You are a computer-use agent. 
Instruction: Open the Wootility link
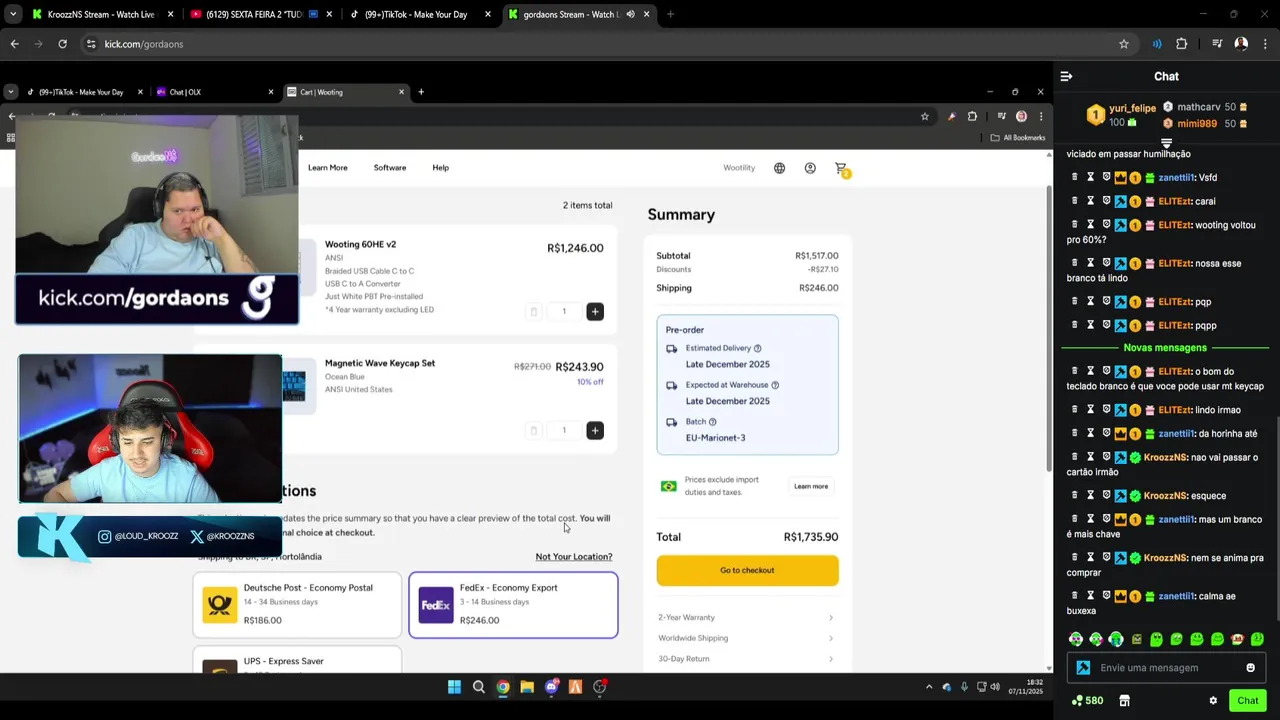pyautogui.click(x=739, y=168)
